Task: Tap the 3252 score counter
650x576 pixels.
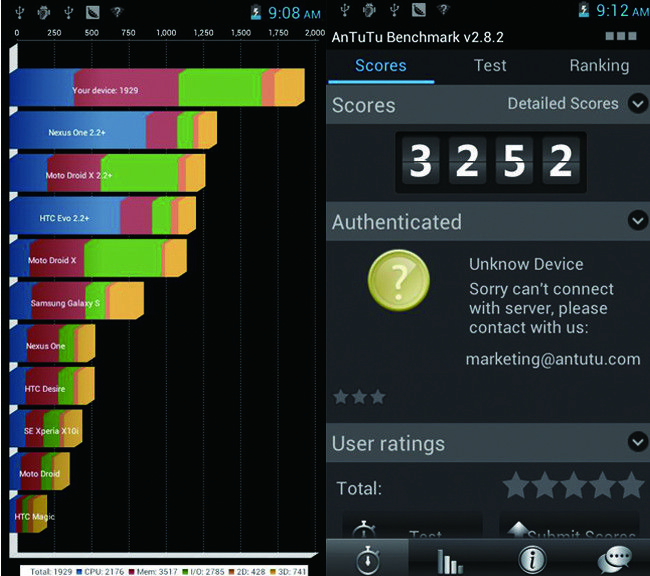Action: point(491,162)
